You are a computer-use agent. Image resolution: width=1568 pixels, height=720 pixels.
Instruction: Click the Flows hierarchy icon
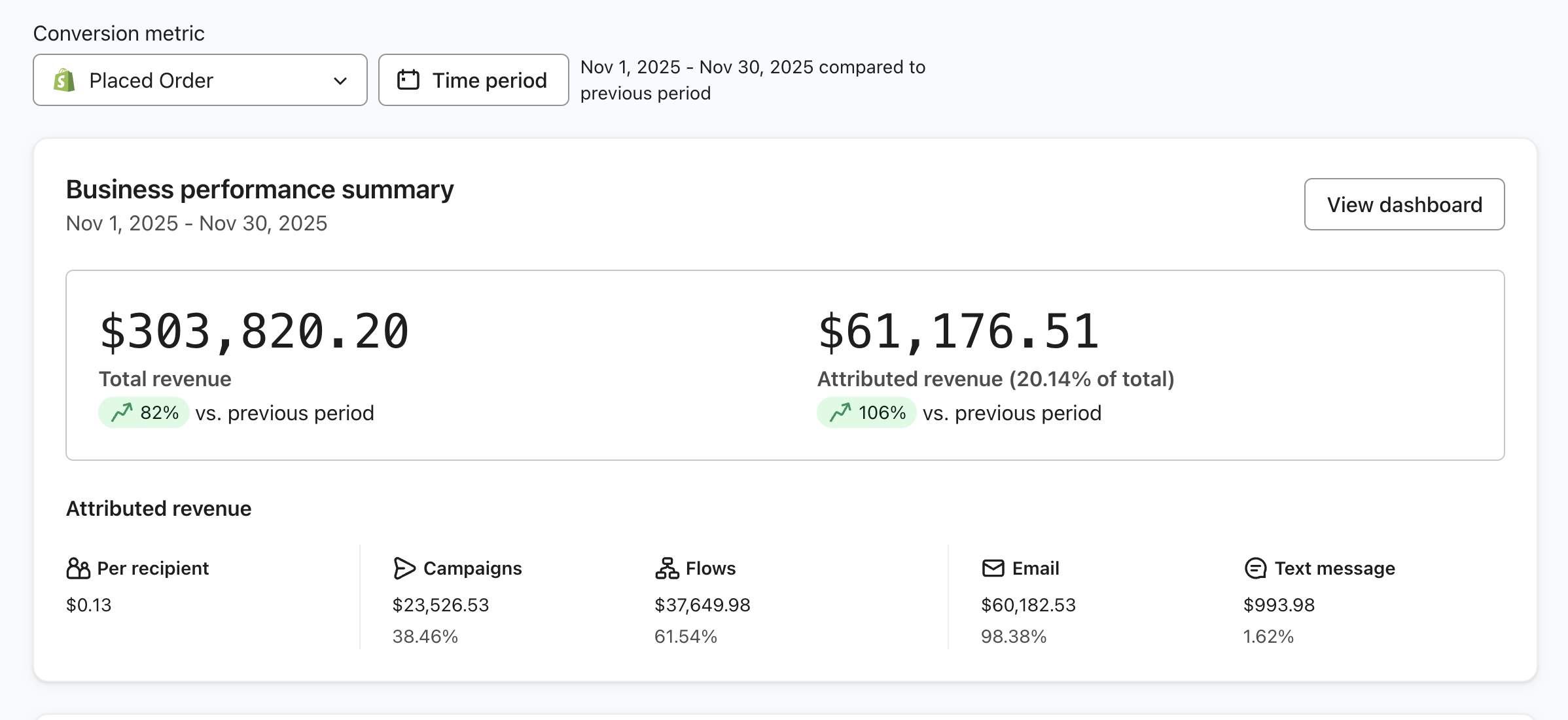[667, 568]
